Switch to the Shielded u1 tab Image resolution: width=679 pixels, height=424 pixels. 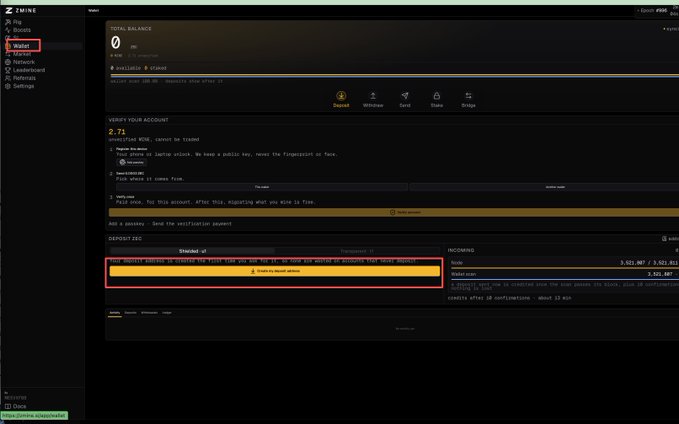[x=192, y=251]
